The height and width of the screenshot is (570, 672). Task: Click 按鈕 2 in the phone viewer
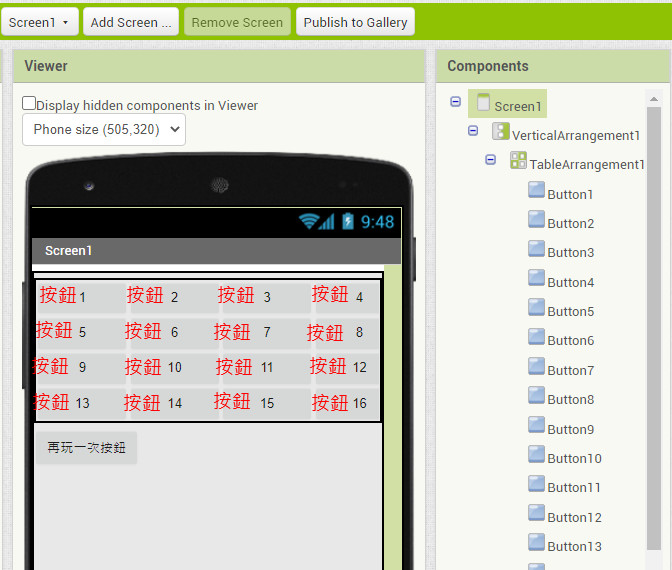click(173, 296)
